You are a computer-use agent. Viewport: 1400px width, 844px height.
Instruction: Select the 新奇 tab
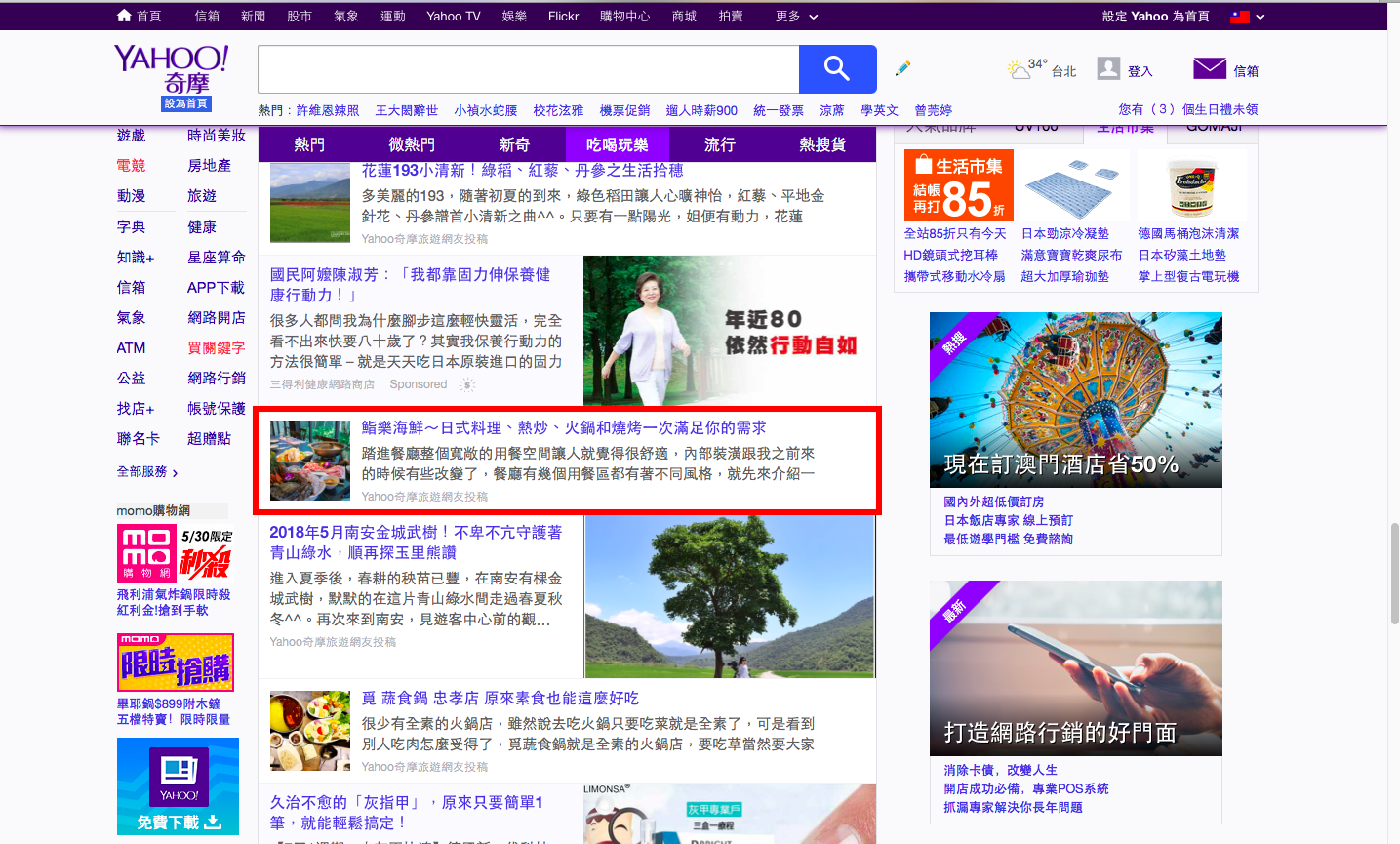514,144
